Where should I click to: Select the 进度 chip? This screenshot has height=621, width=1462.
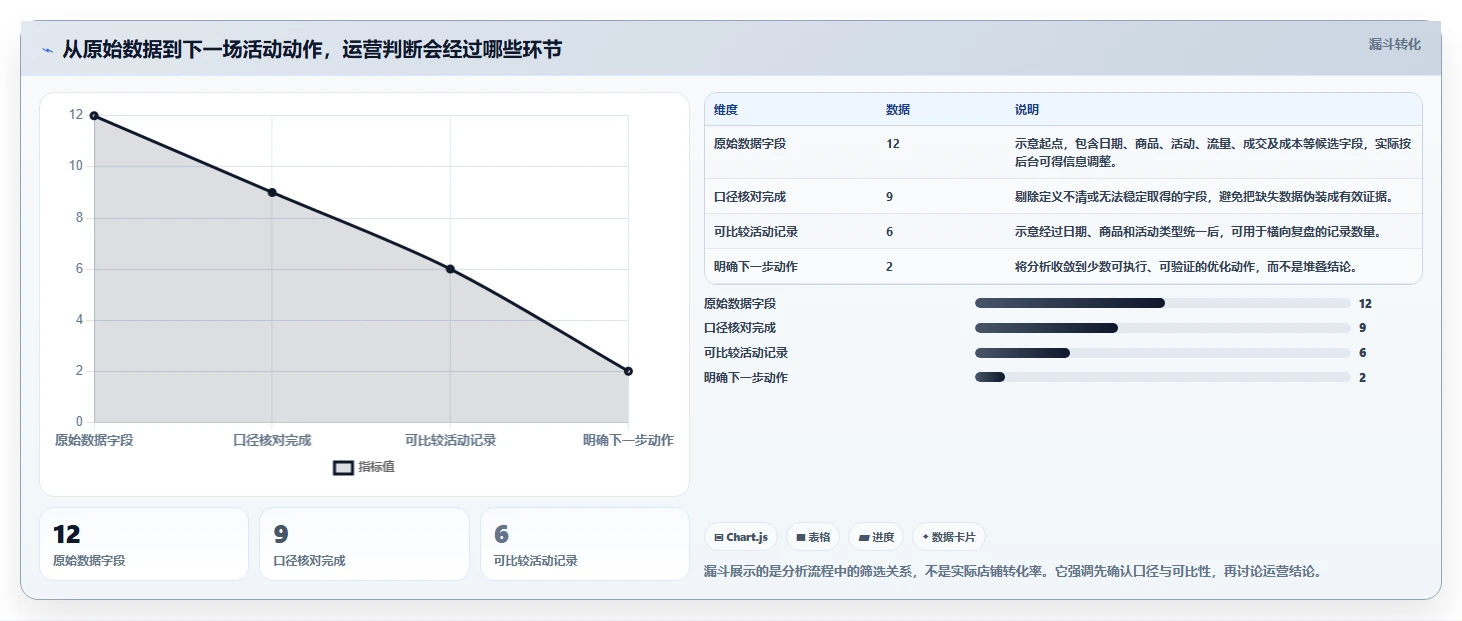click(x=876, y=537)
